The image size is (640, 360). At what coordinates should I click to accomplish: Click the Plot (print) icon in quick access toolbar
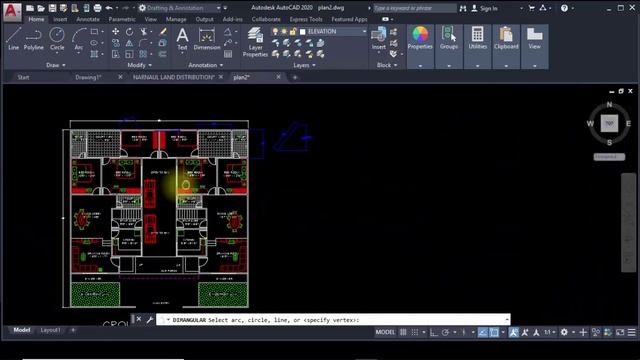click(97, 8)
